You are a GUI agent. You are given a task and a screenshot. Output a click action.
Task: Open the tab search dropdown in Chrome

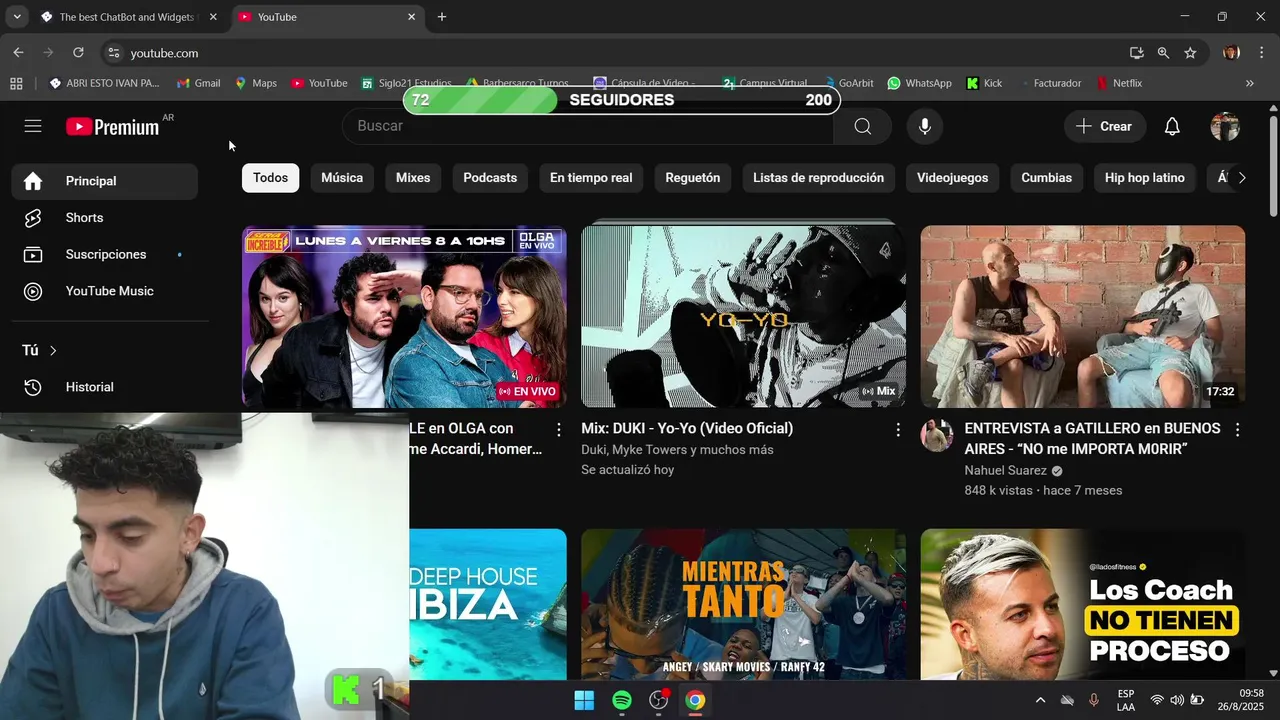coord(17,17)
